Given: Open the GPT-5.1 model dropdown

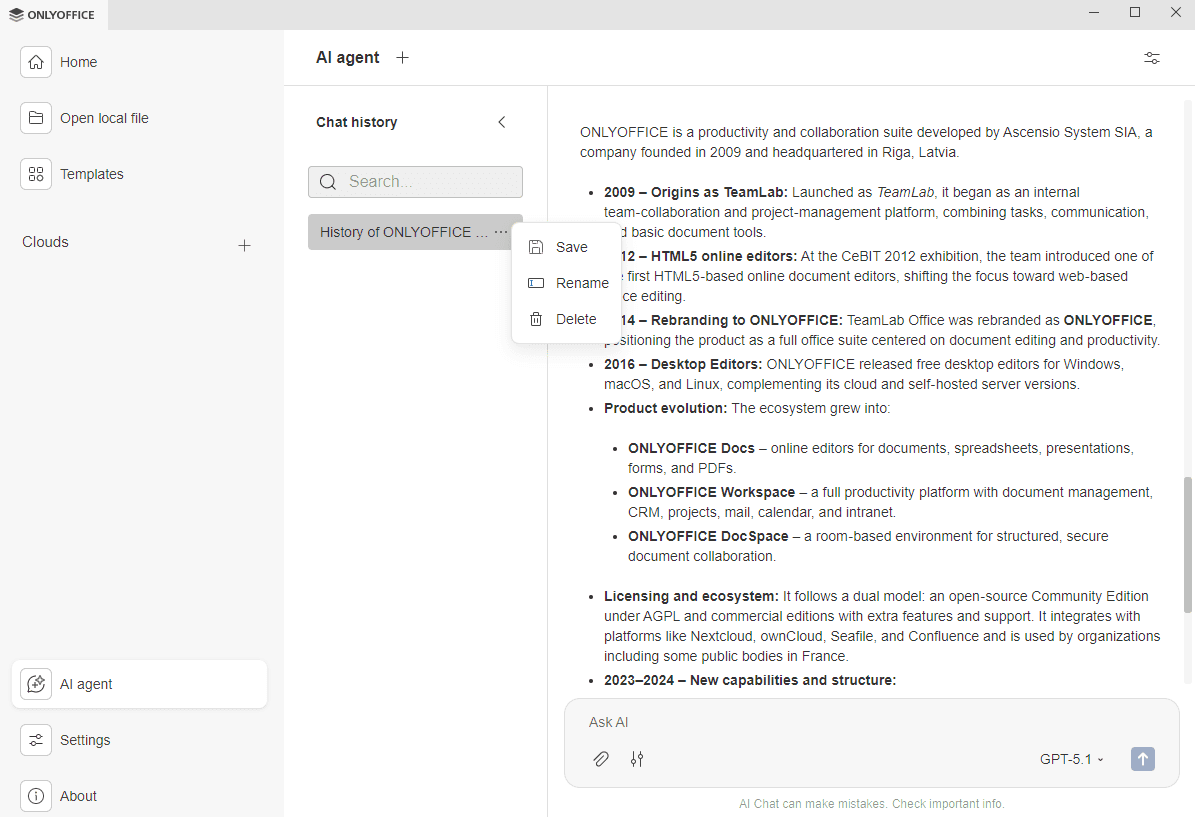Looking at the screenshot, I should [1072, 759].
